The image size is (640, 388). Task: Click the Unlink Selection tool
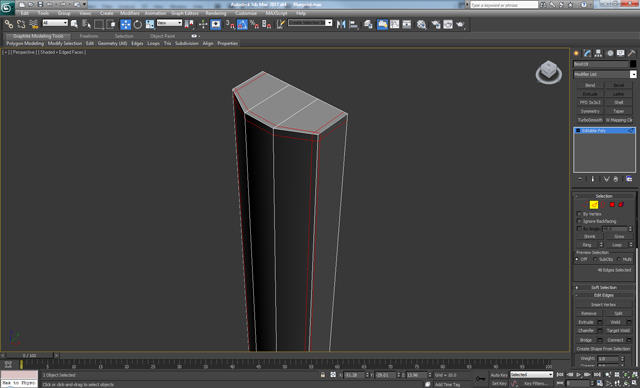point(21,24)
